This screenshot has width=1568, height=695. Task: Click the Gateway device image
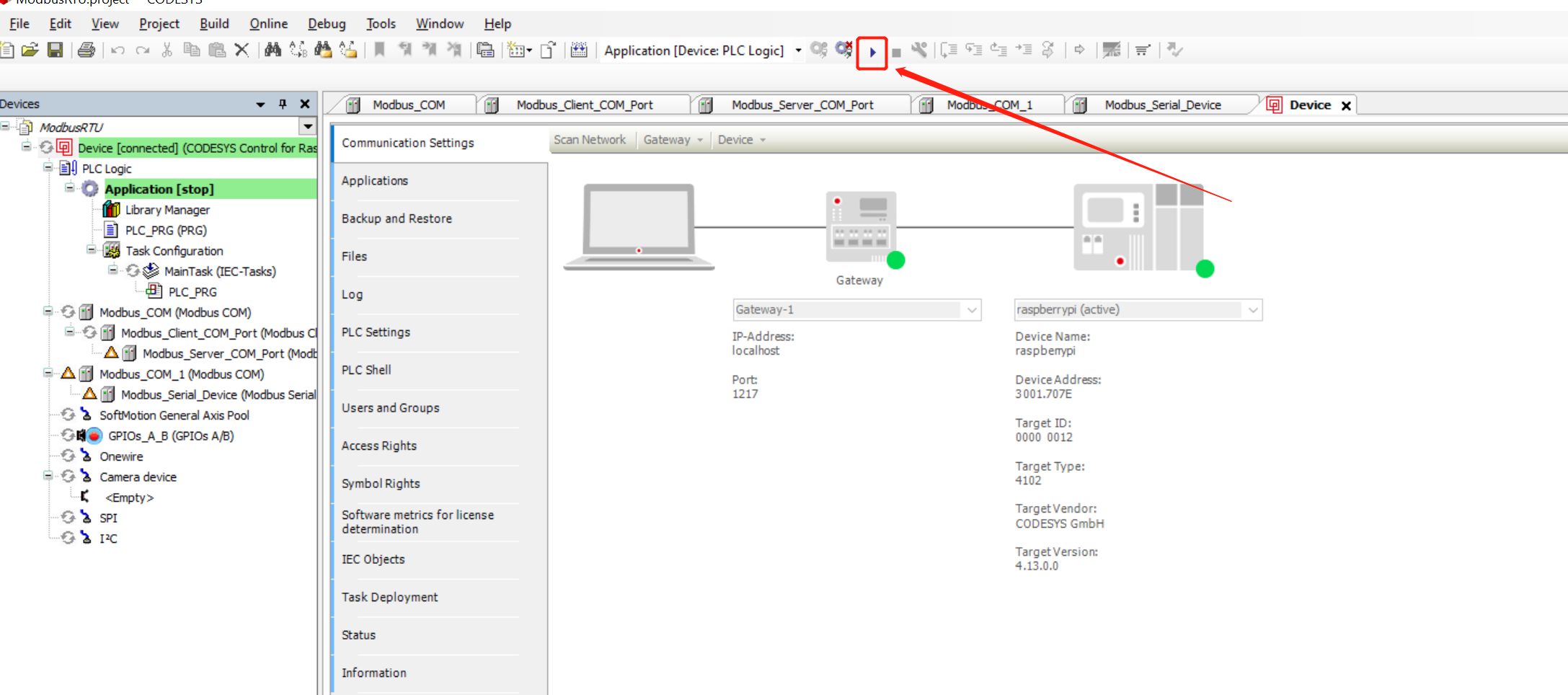point(861,227)
